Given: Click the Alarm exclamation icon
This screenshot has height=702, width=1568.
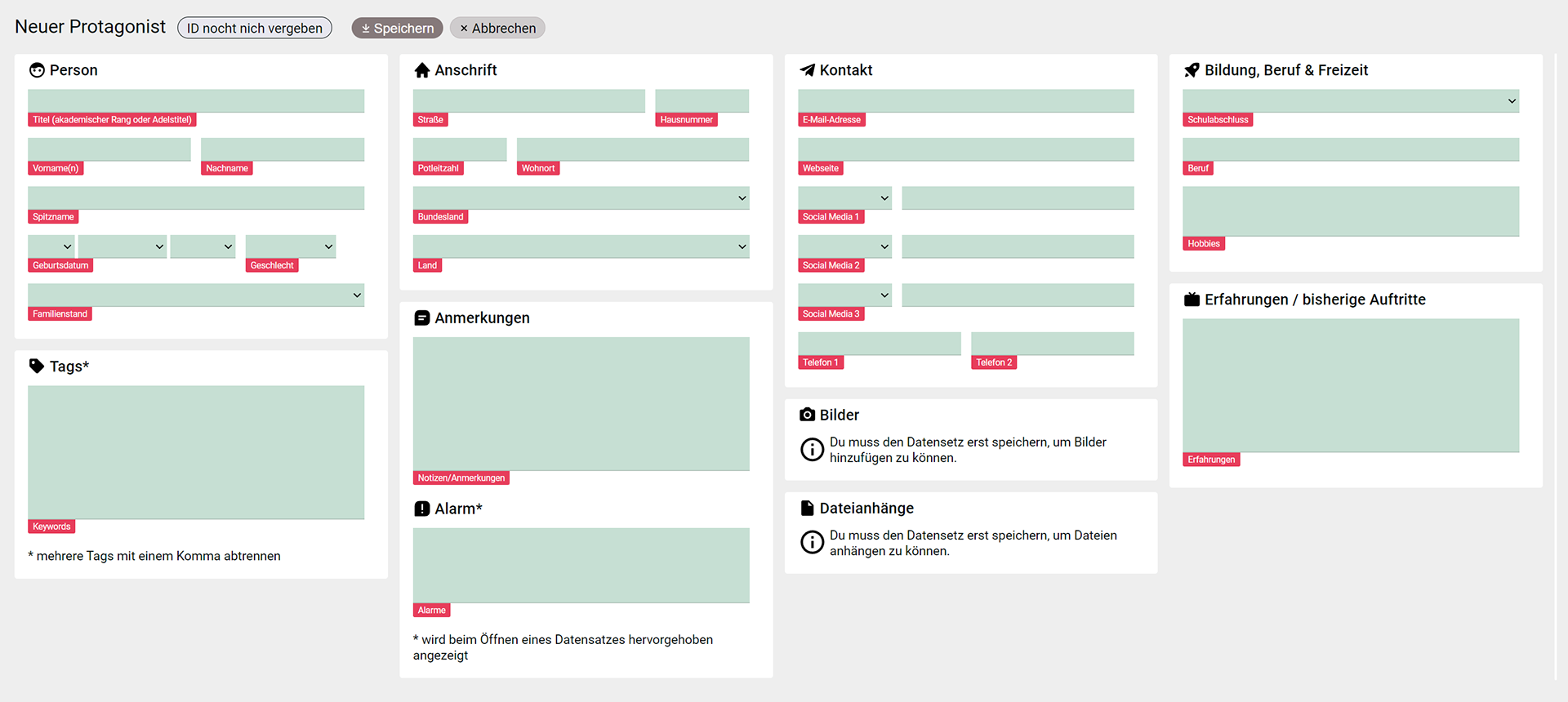Looking at the screenshot, I should (x=421, y=509).
